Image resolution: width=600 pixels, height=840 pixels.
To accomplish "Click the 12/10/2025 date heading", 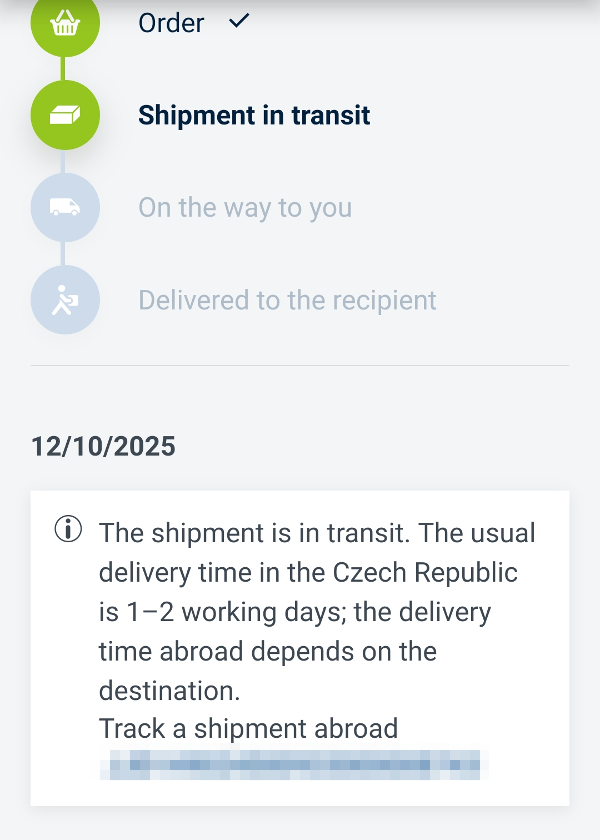I will [103, 446].
